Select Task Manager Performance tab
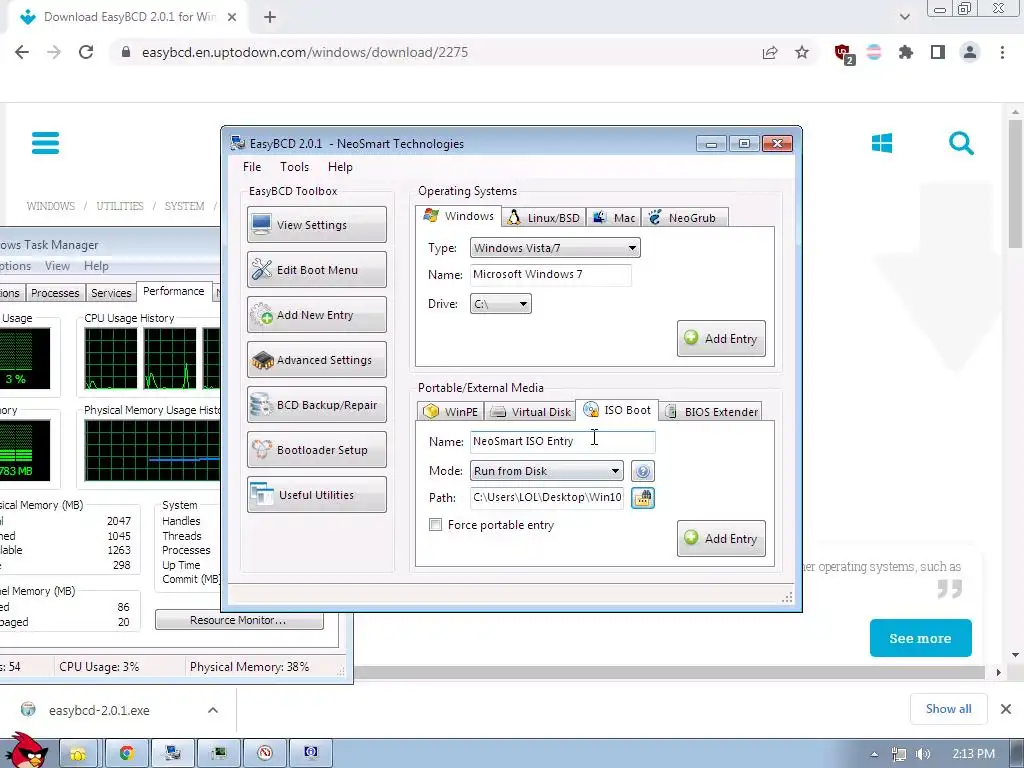Image resolution: width=1024 pixels, height=768 pixels. point(174,291)
